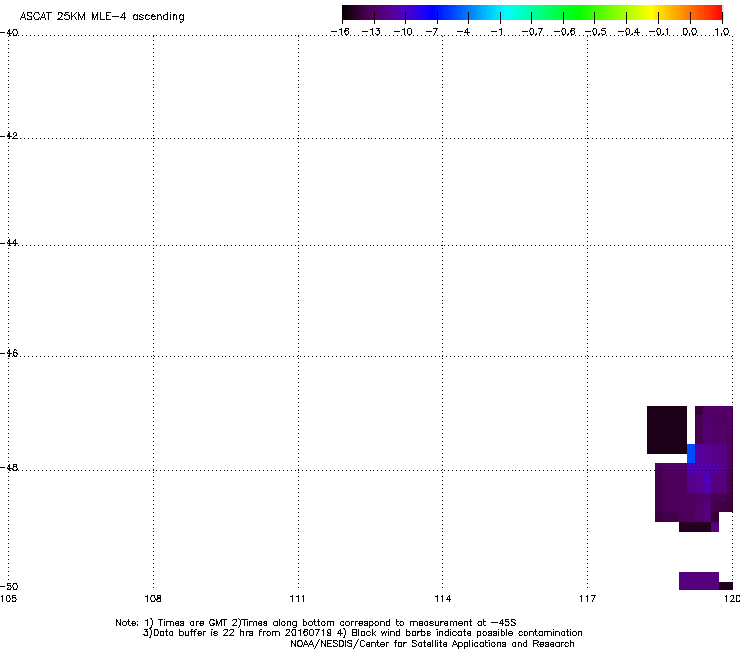Click the -0.5 colorbar label
The height and width of the screenshot is (650, 740).
click(596, 32)
